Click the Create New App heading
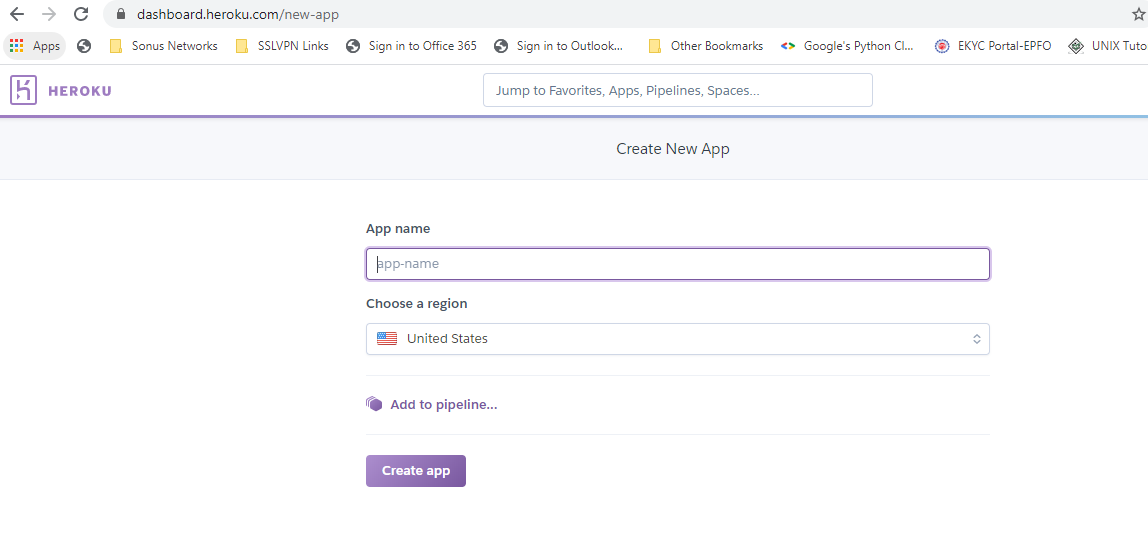The width and height of the screenshot is (1148, 546). tap(673, 149)
